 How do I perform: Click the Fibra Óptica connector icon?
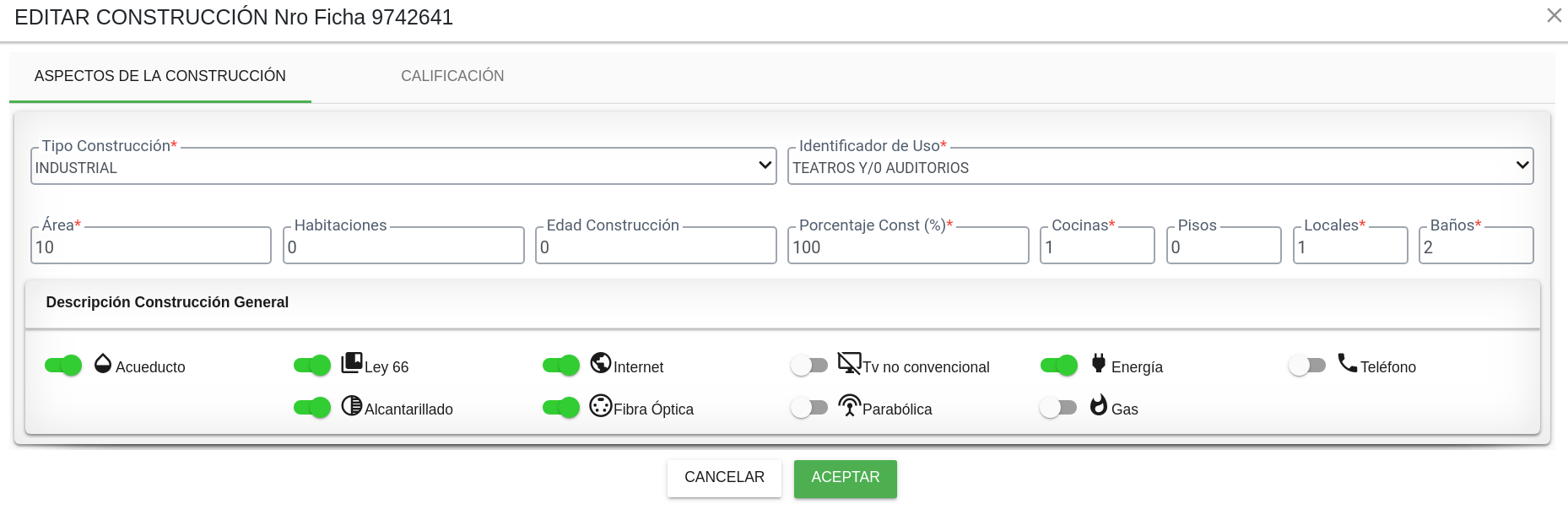click(601, 405)
